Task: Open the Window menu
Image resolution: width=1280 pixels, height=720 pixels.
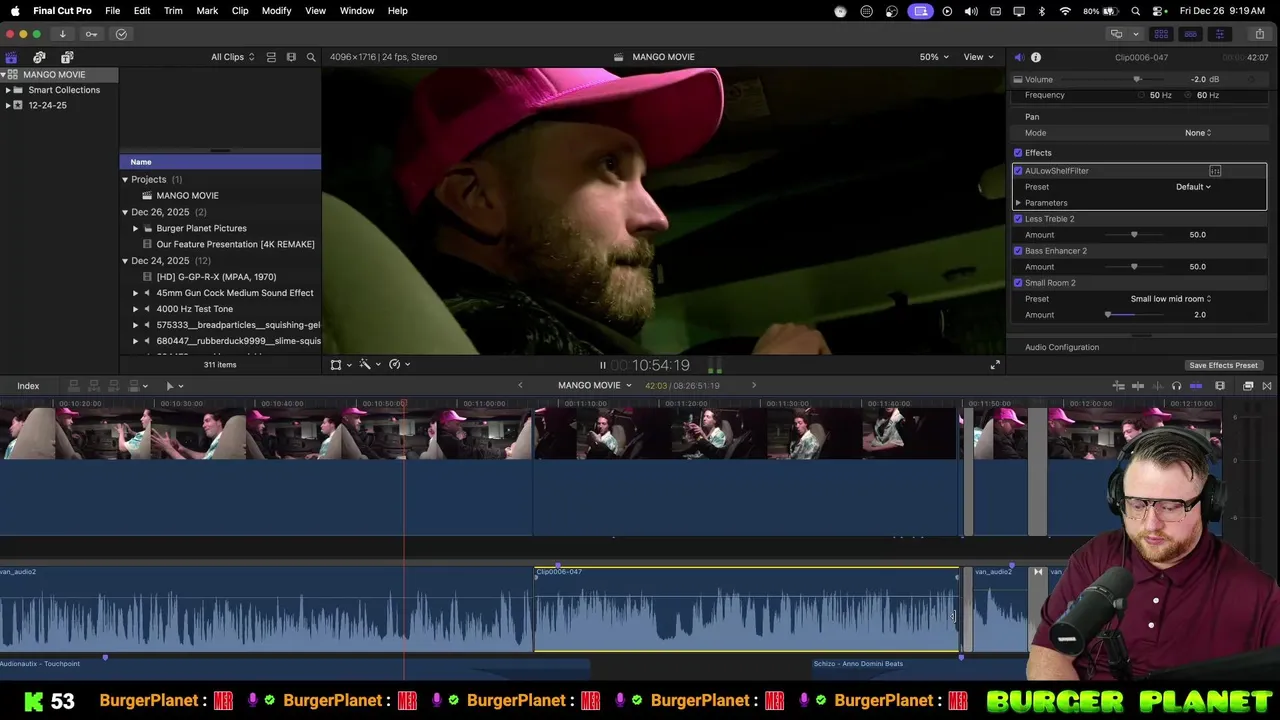Action: tap(357, 11)
